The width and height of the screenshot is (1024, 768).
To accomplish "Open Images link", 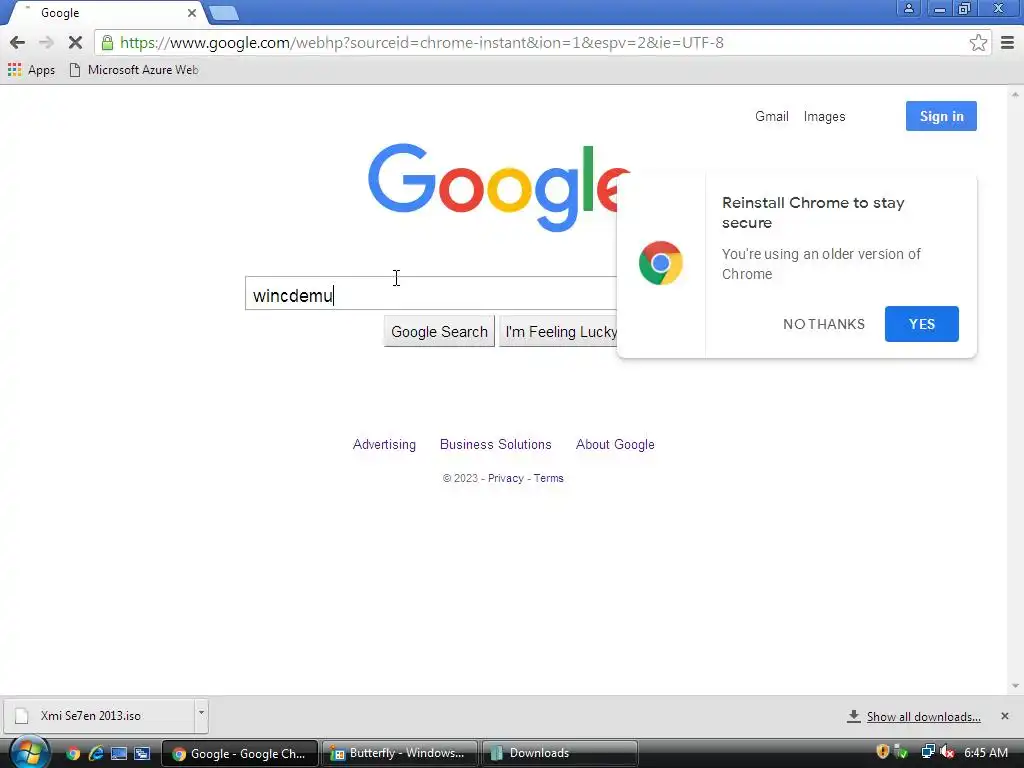I will [x=824, y=116].
